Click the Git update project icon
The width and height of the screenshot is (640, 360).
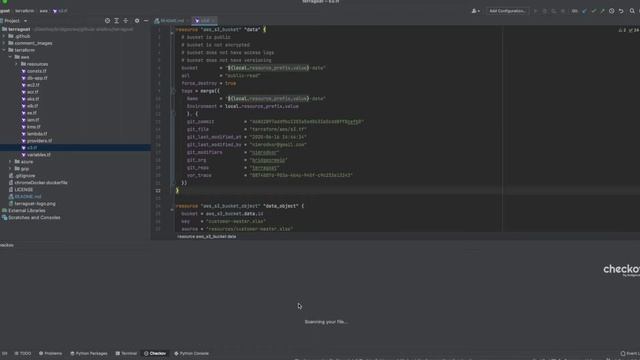click(584, 11)
